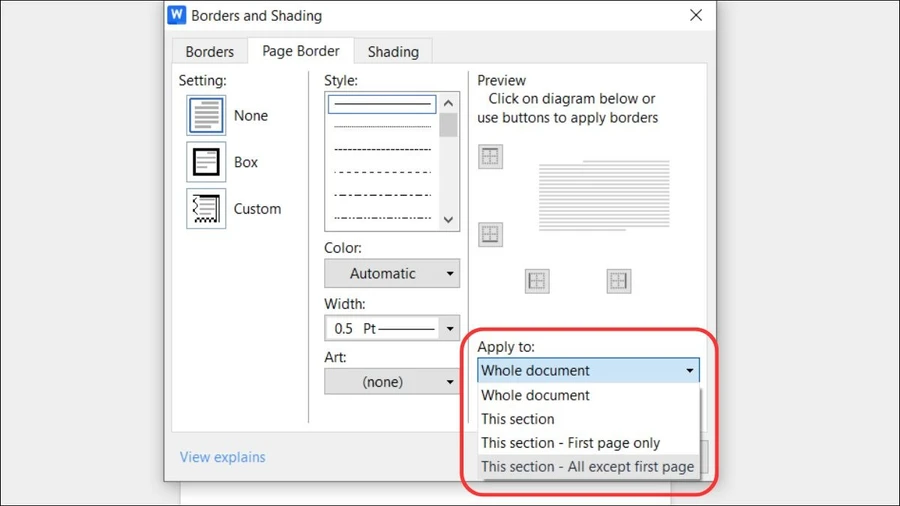
Task: Open the Page Border tab
Action: (301, 51)
